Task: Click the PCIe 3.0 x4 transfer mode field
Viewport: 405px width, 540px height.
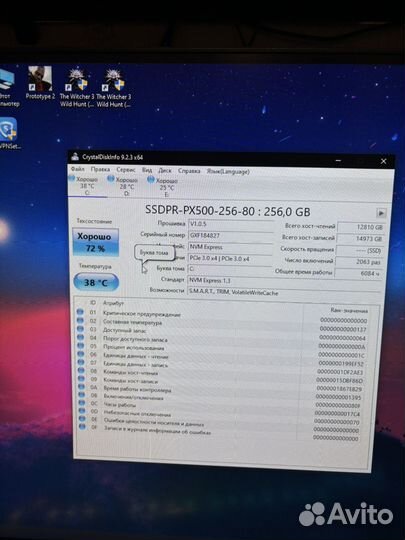Action: (231, 259)
